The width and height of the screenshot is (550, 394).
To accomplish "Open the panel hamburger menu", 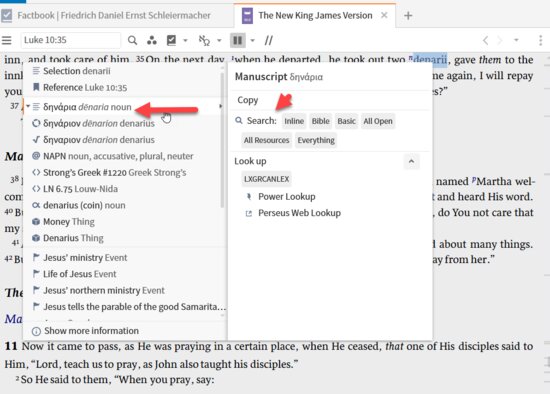I will click(x=7, y=40).
